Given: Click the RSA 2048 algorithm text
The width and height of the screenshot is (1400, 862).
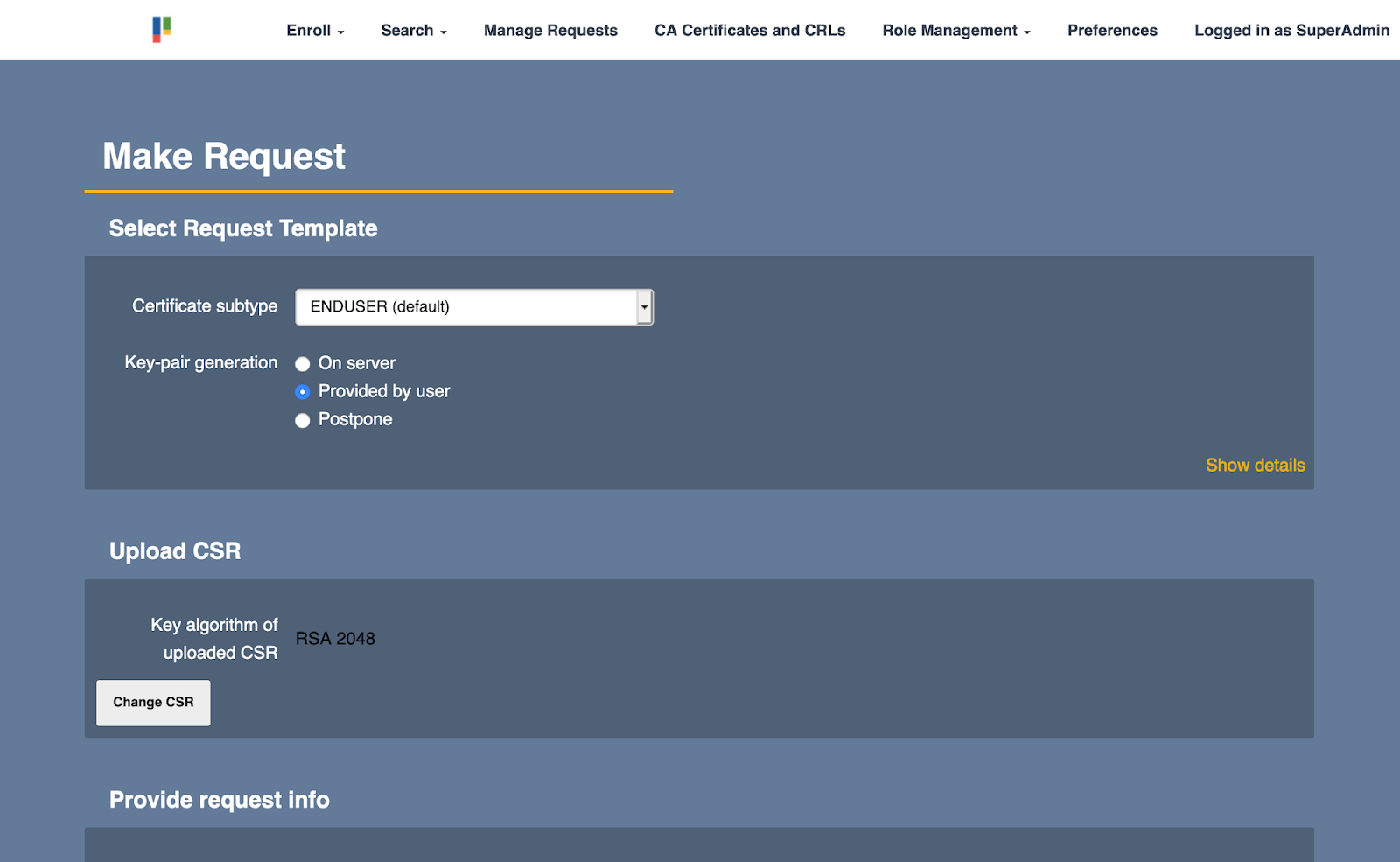Looking at the screenshot, I should click(x=334, y=638).
